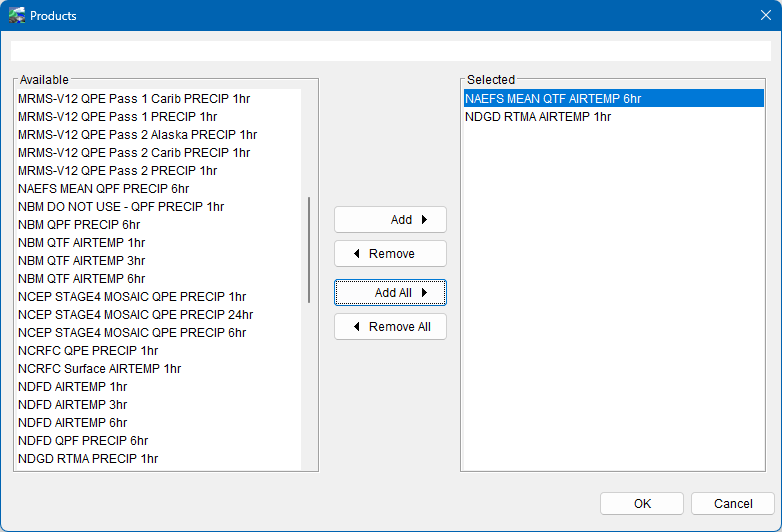This screenshot has height=532, width=782.
Task: Select NCEP STAGE4 MOSAIC QPE PRECIP 24hr
Action: [x=159, y=314]
